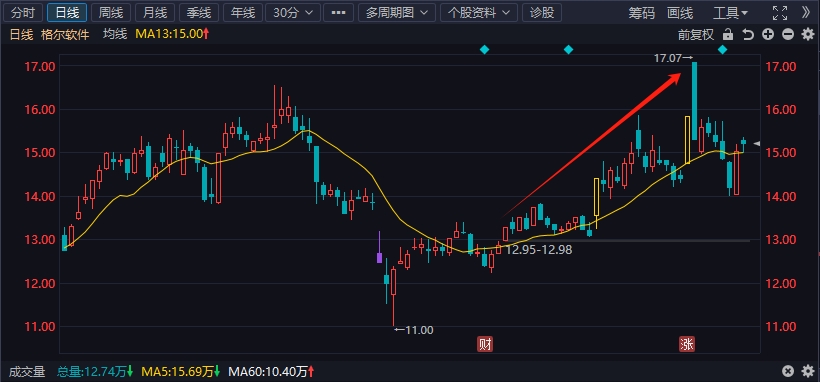Screen dimensions: 820x382
Task: Click the 财 financial report marker
Action: (x=485, y=344)
